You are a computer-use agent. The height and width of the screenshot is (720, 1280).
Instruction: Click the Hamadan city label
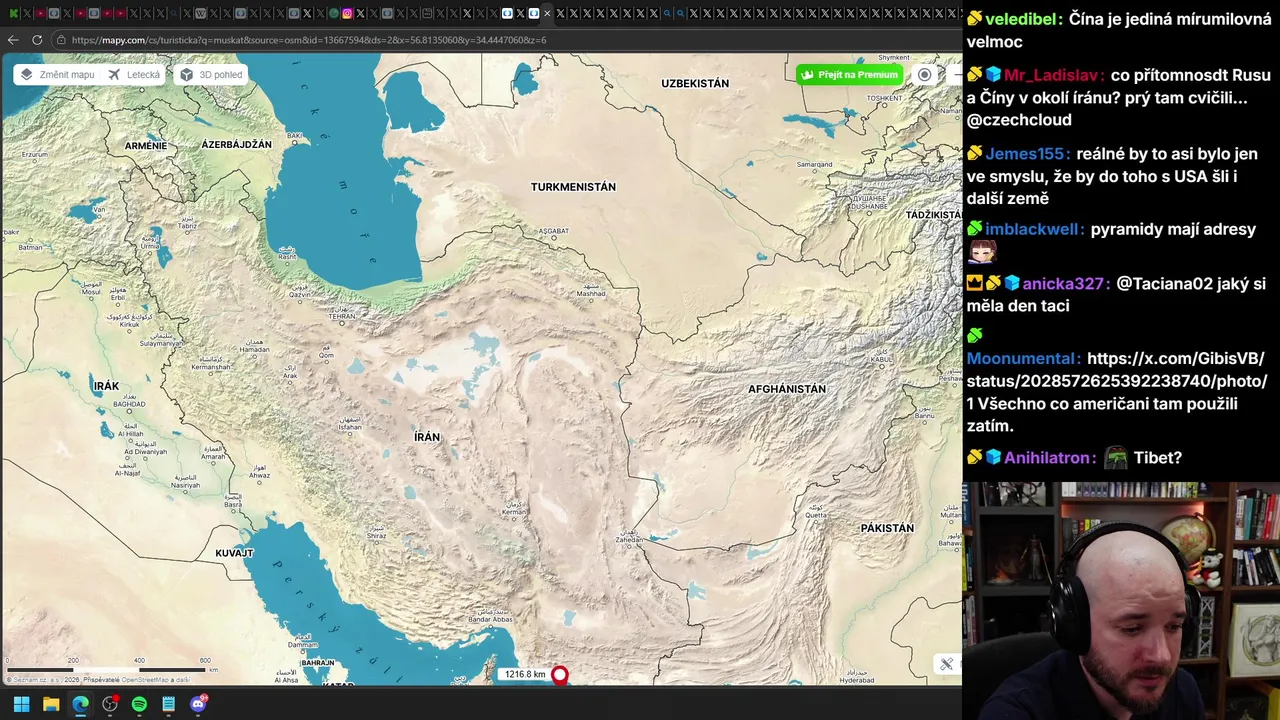(255, 349)
